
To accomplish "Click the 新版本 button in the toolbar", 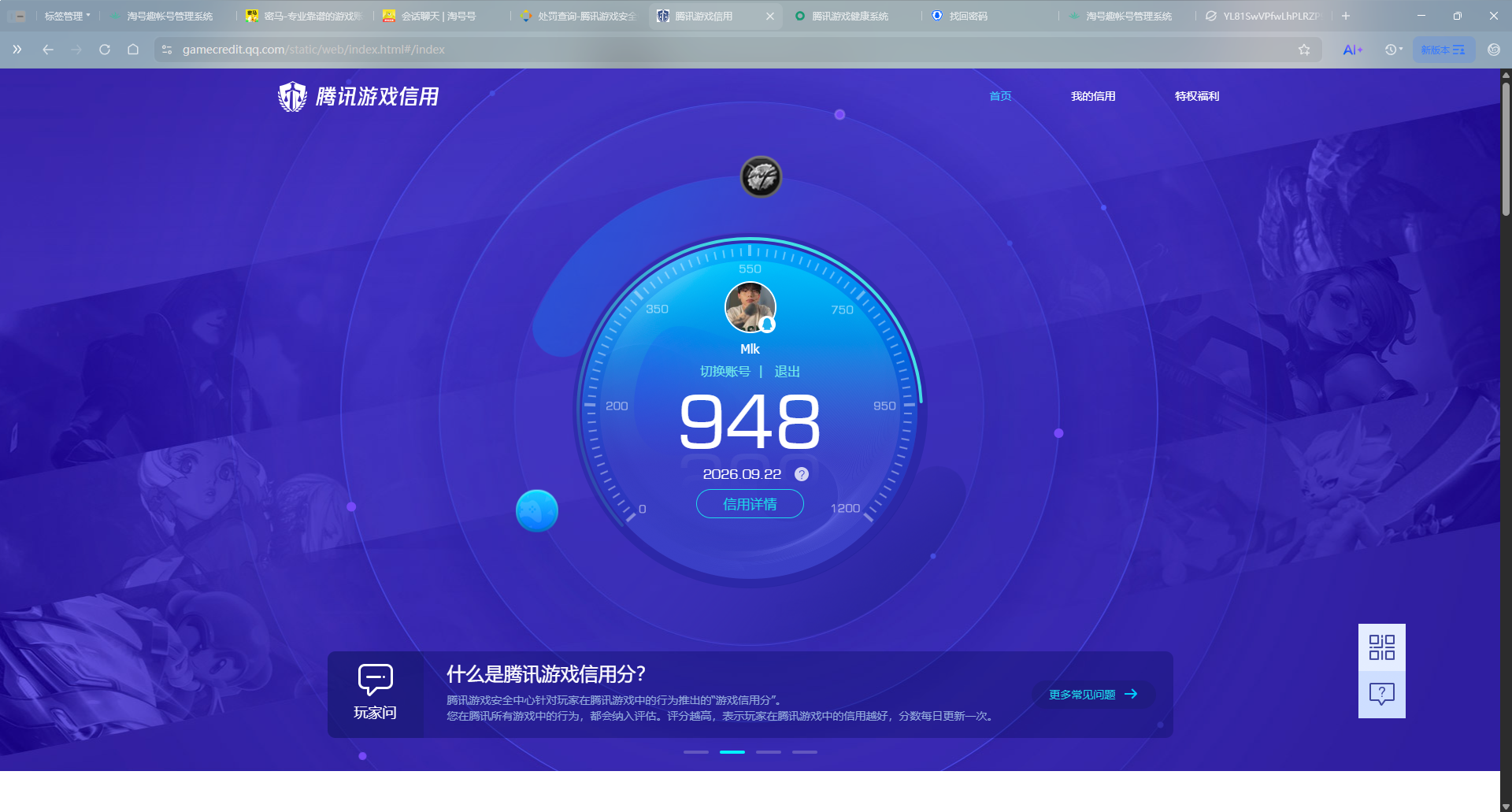I will pos(1443,50).
